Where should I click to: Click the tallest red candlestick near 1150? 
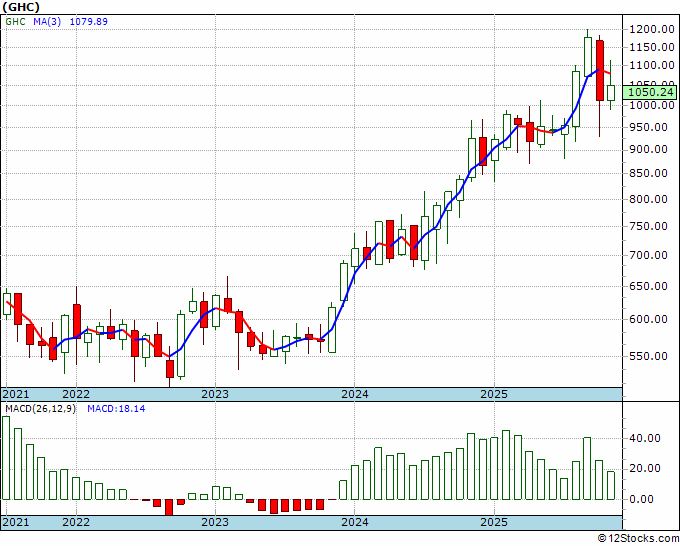tap(600, 71)
